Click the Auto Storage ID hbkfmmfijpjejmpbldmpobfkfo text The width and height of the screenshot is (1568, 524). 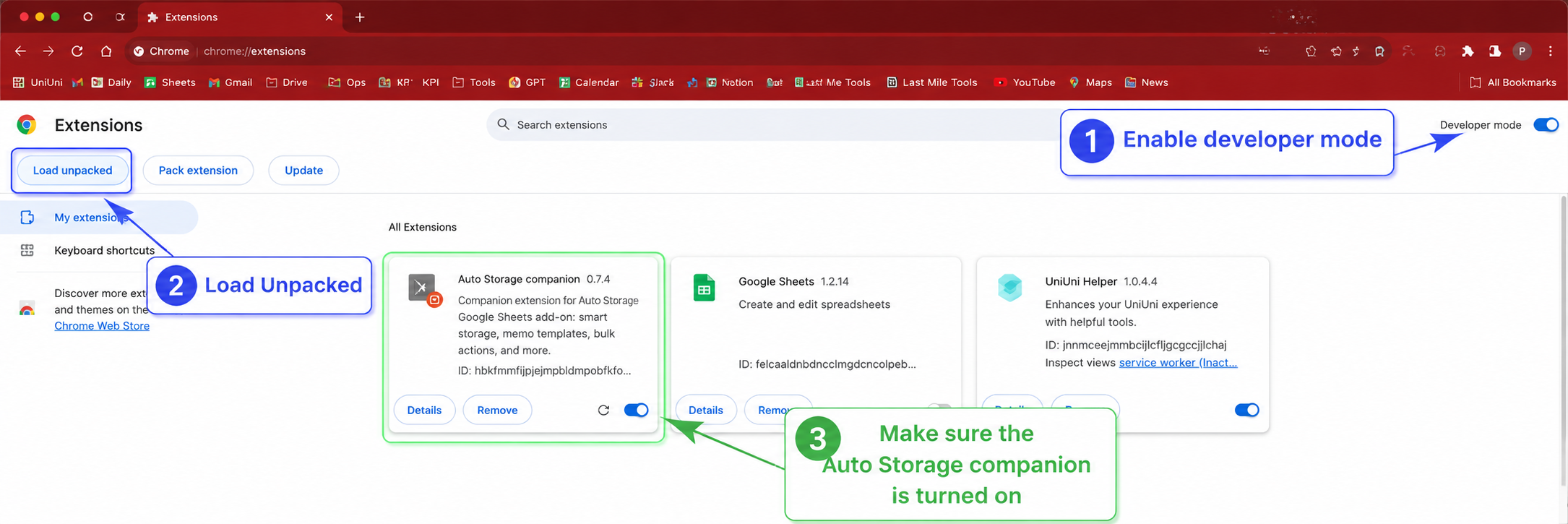coord(544,371)
